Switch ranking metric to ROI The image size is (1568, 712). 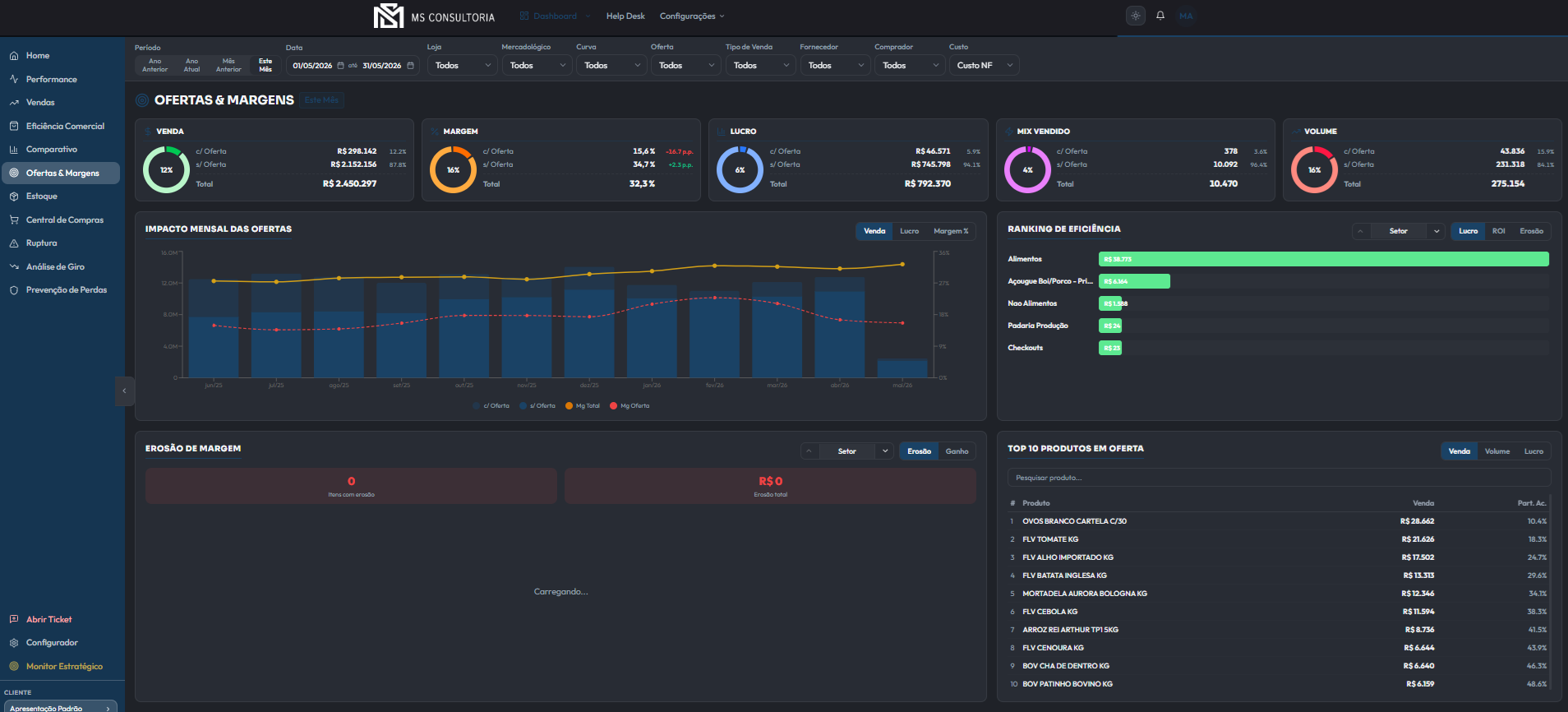click(1498, 231)
